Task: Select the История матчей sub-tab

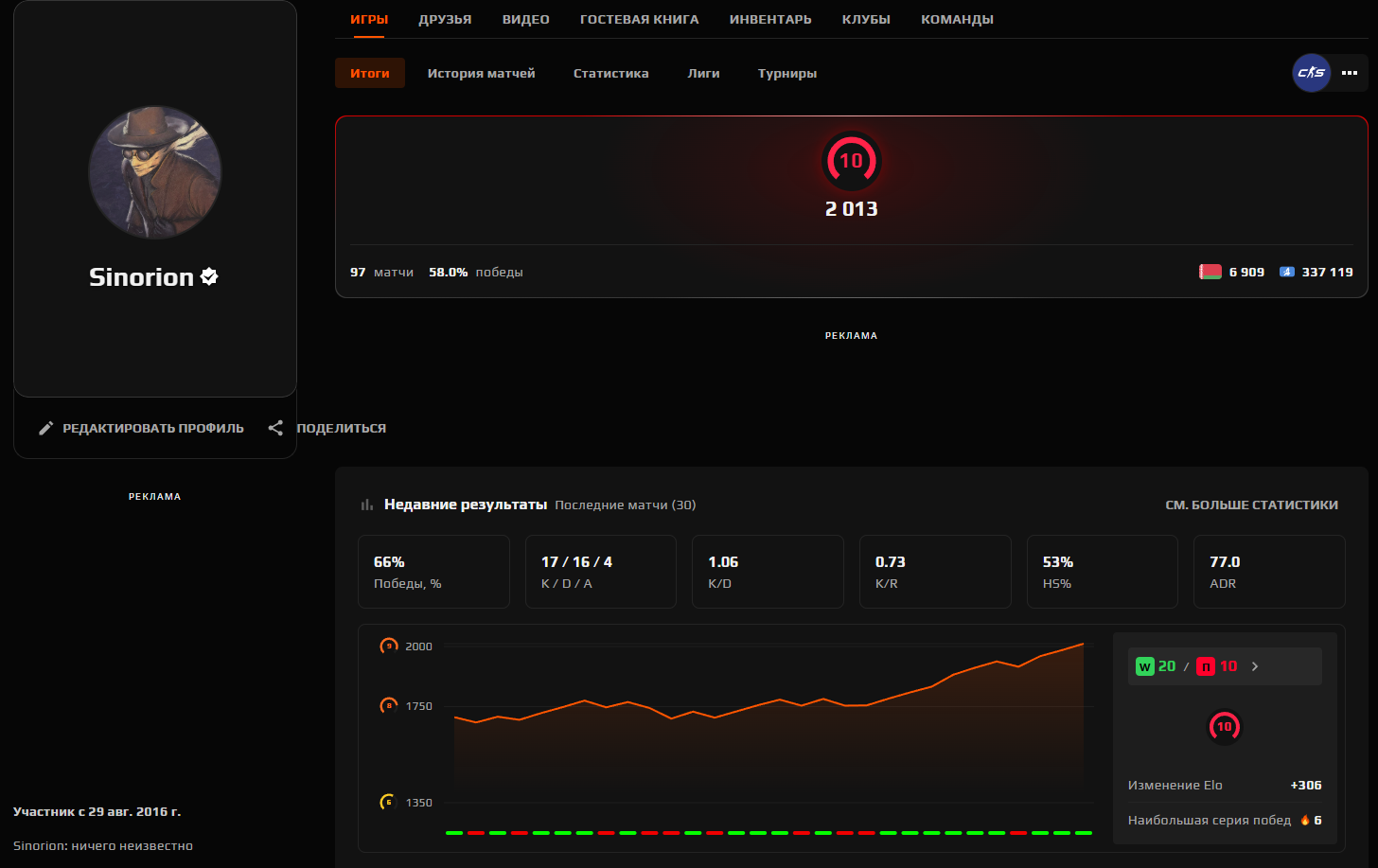Action: pyautogui.click(x=481, y=73)
